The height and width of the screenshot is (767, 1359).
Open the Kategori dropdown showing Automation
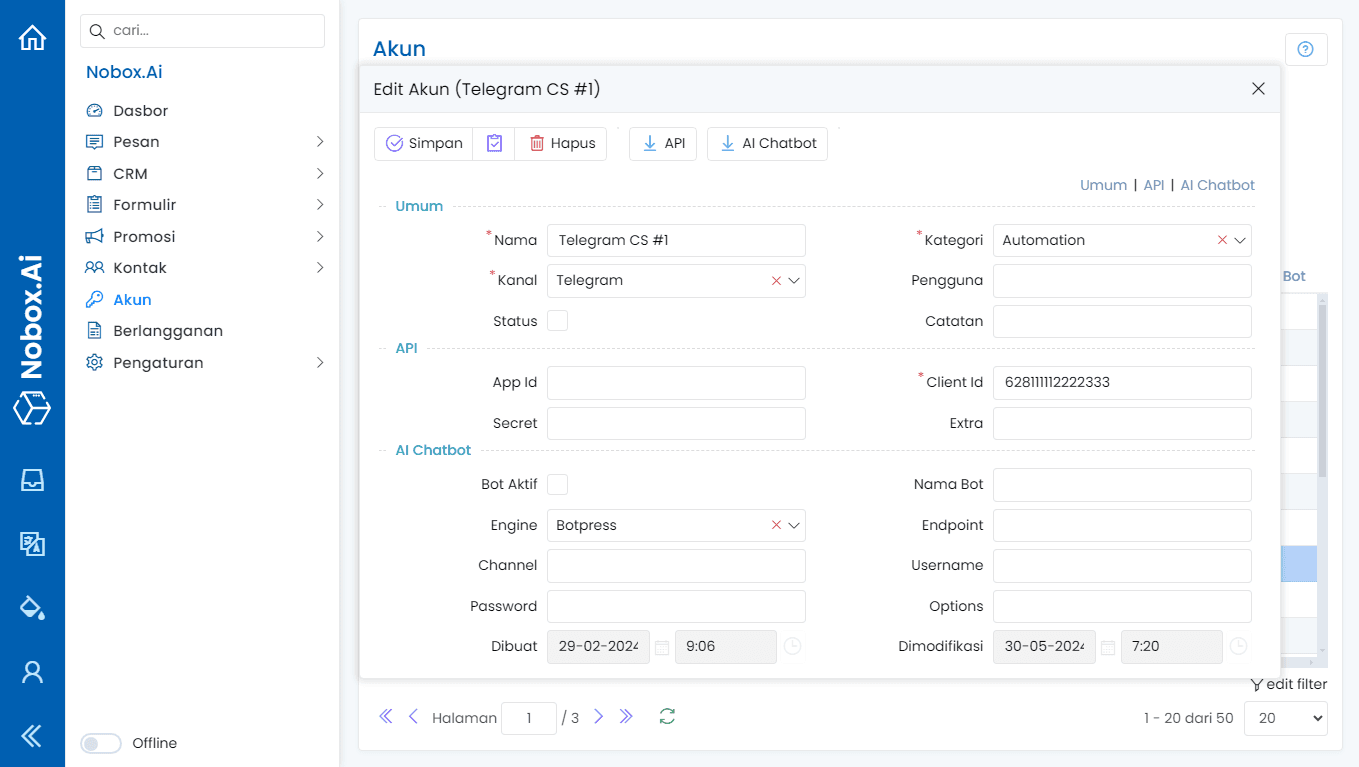1240,240
